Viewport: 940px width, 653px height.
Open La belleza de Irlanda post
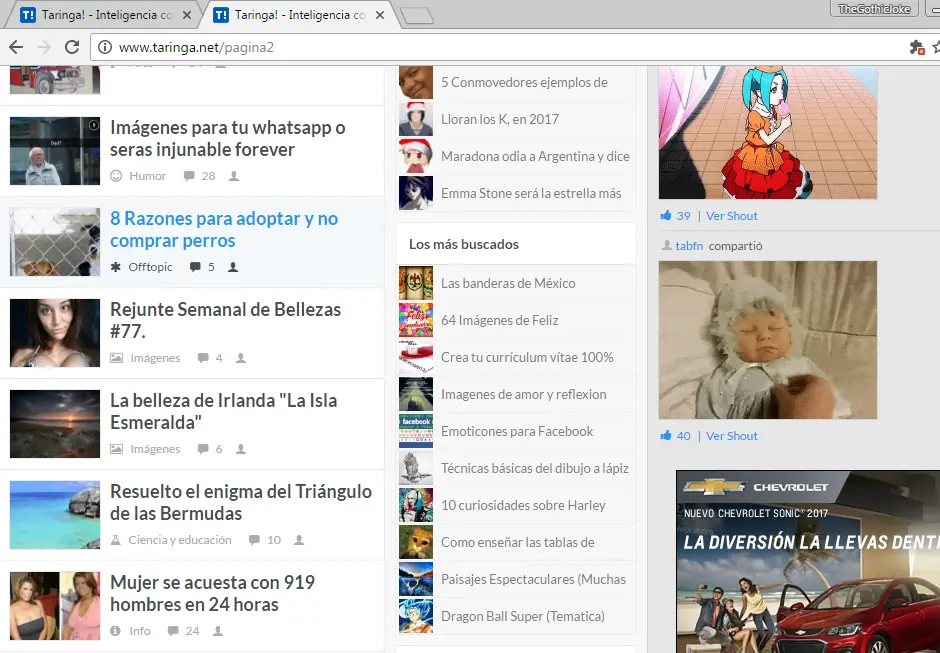pos(224,411)
